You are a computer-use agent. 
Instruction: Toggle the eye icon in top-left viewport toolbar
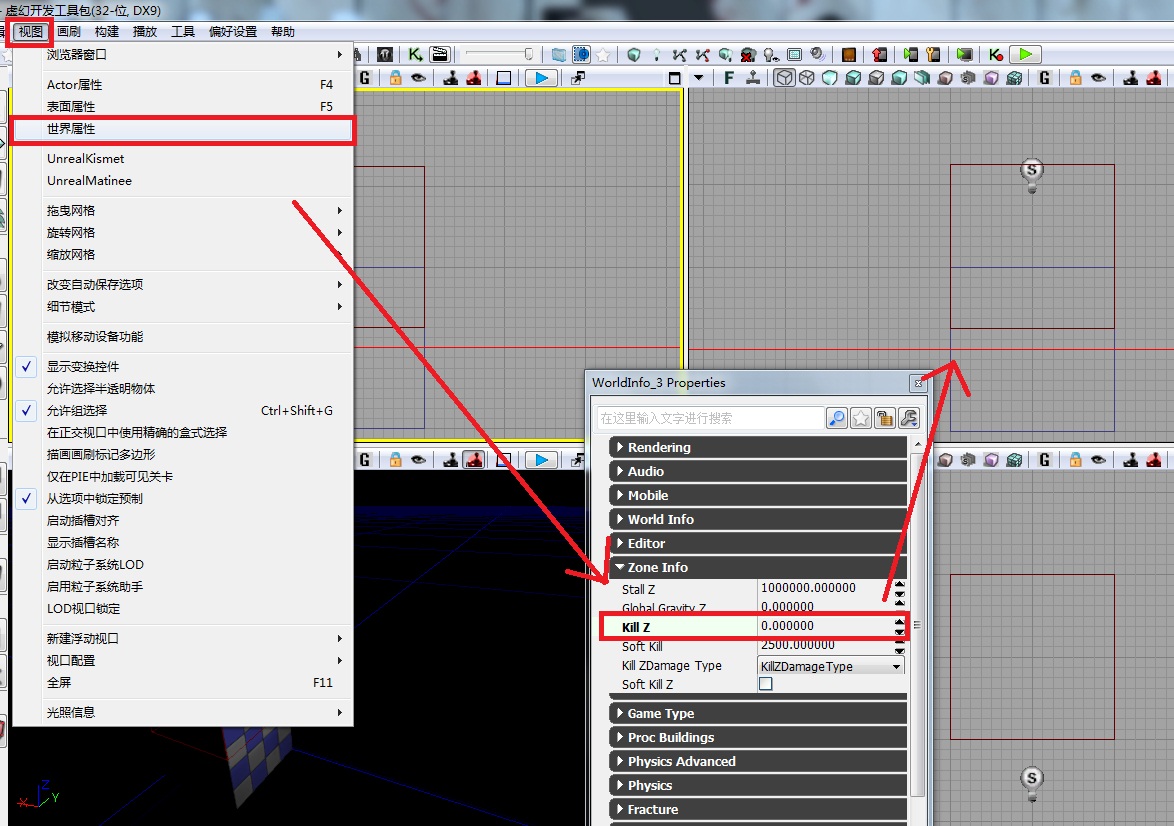[418, 78]
